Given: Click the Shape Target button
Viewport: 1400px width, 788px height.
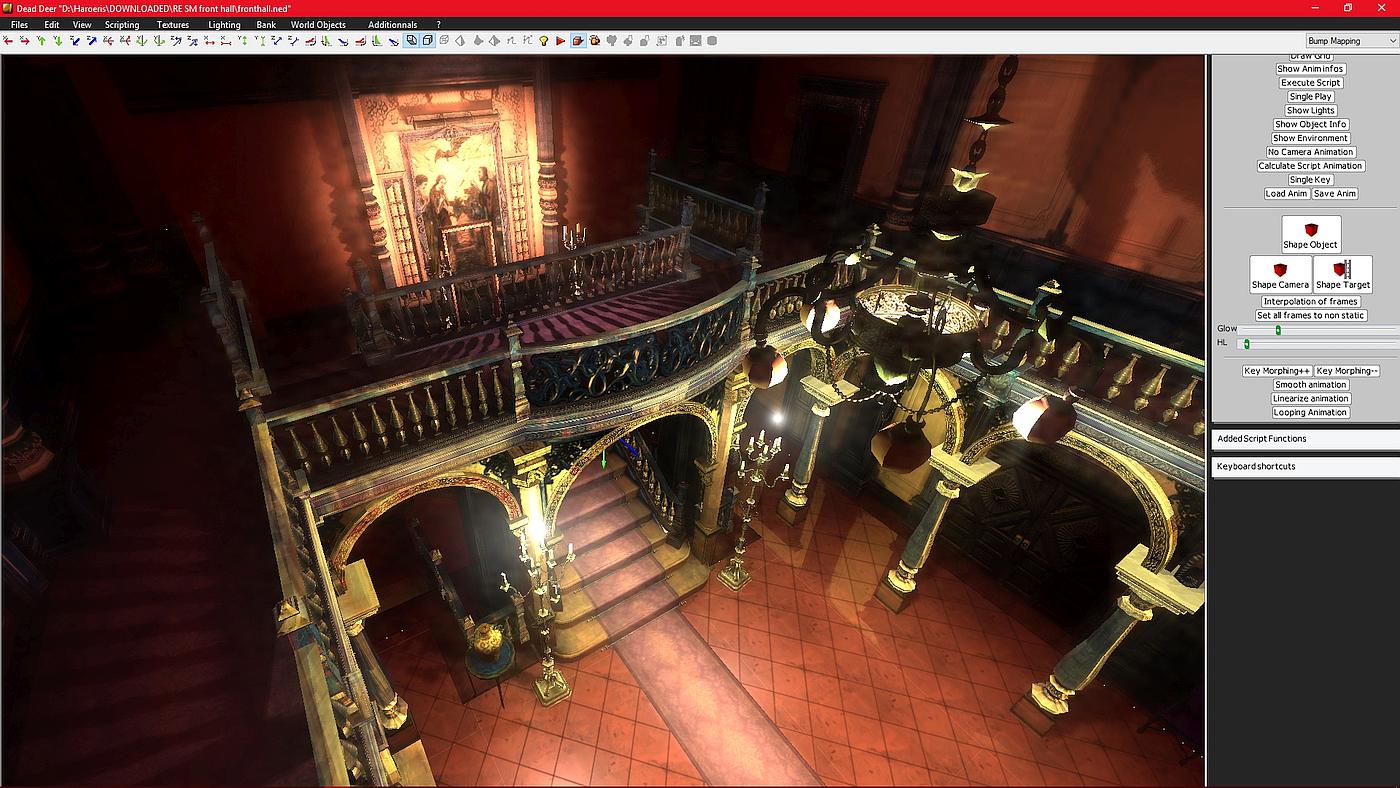Looking at the screenshot, I should coord(1343,274).
